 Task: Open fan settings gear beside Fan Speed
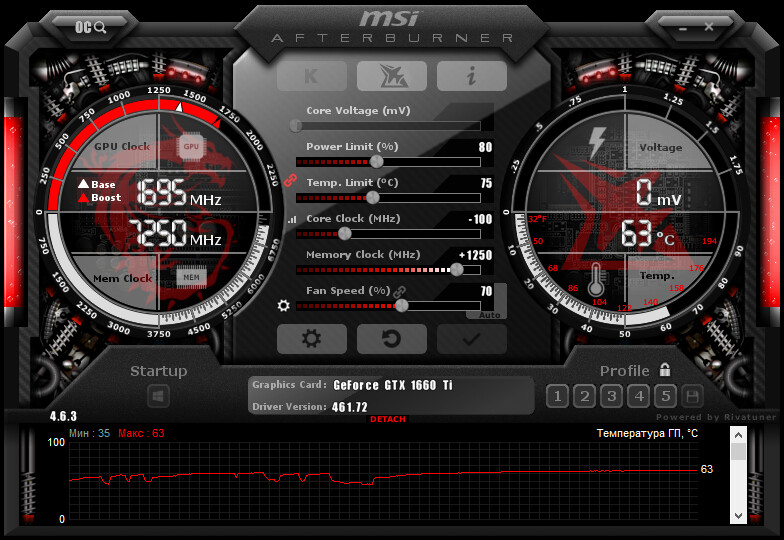tap(284, 305)
